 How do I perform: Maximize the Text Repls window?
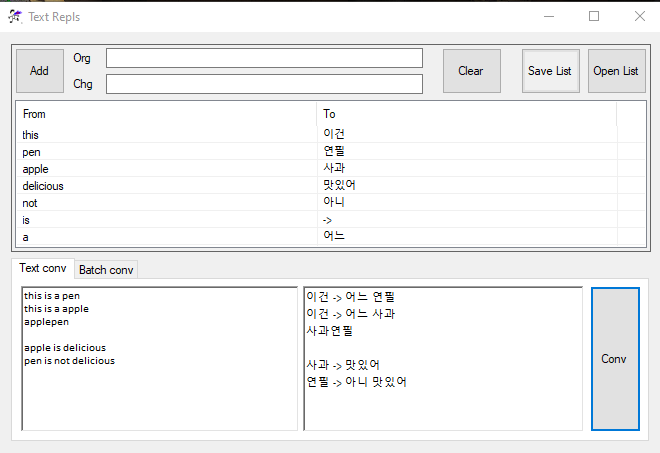point(594,16)
